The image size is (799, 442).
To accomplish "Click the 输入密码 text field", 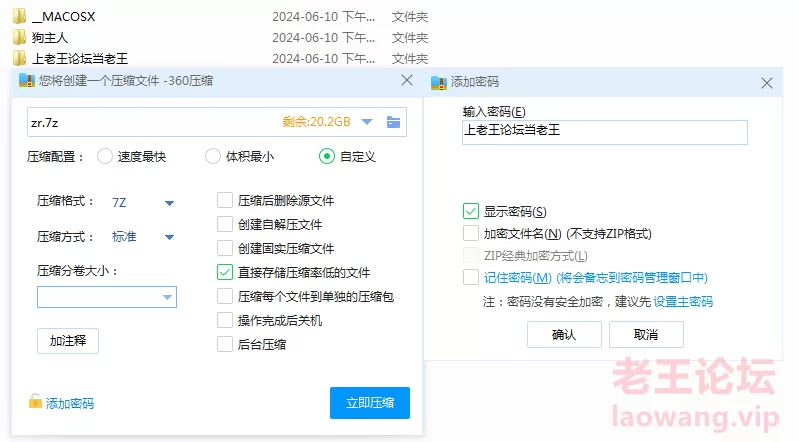I will 604,132.
